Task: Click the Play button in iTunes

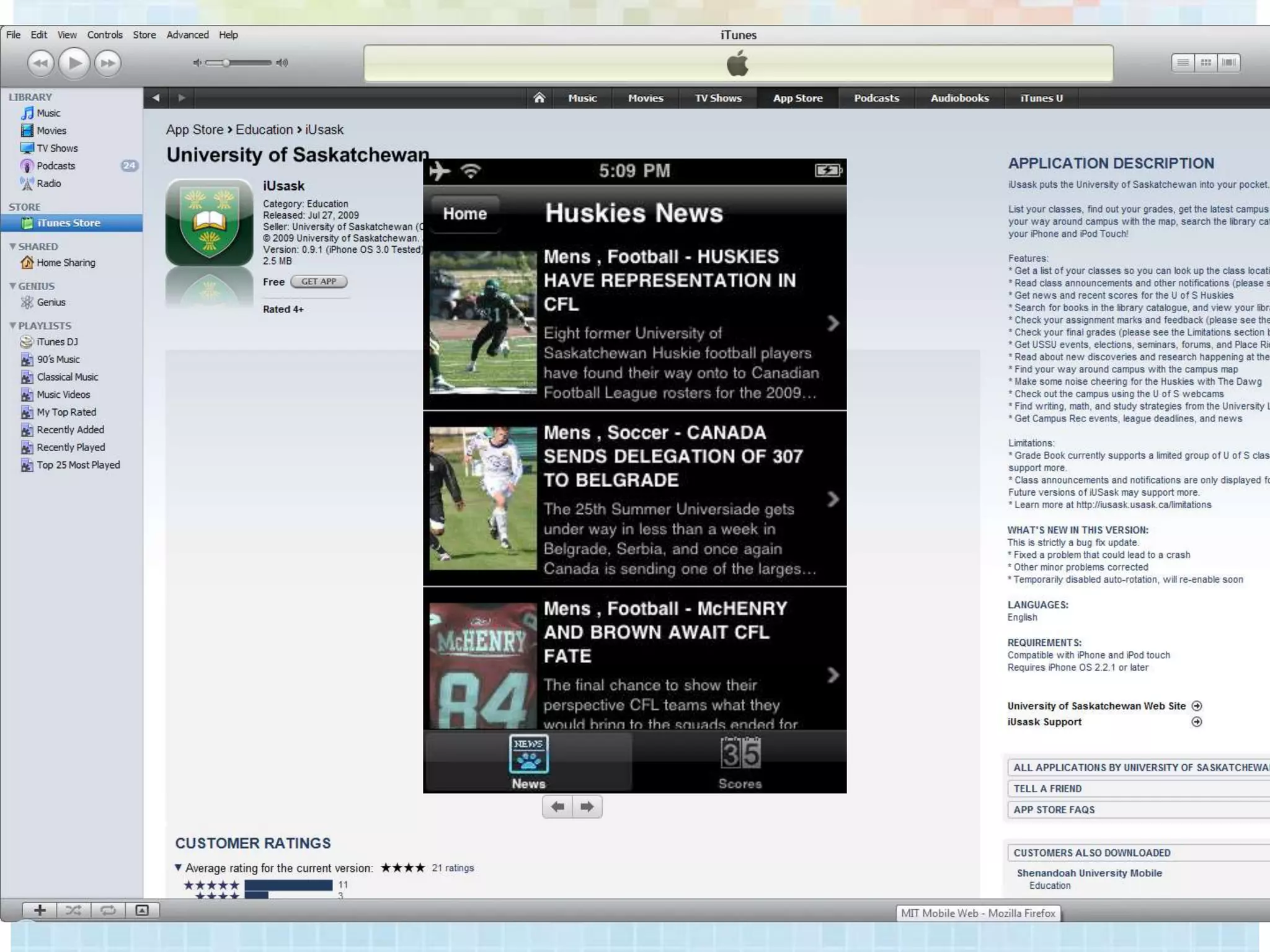Action: 74,63
